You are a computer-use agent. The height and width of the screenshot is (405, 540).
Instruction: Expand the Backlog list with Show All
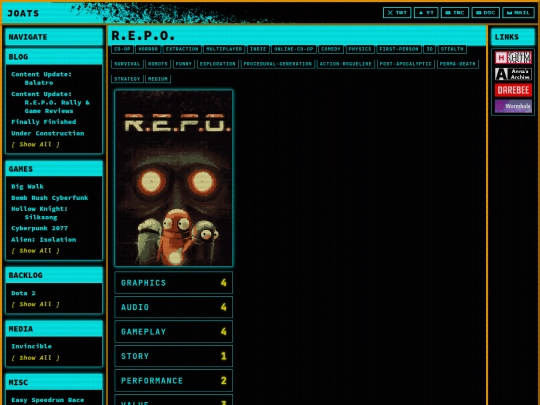(x=35, y=304)
